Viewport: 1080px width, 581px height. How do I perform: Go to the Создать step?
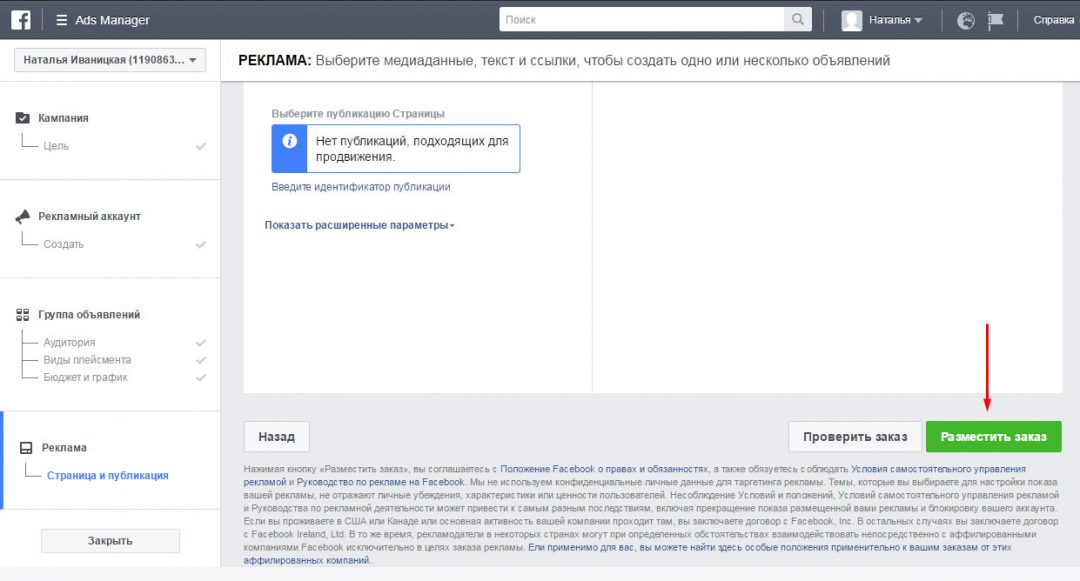[63, 244]
